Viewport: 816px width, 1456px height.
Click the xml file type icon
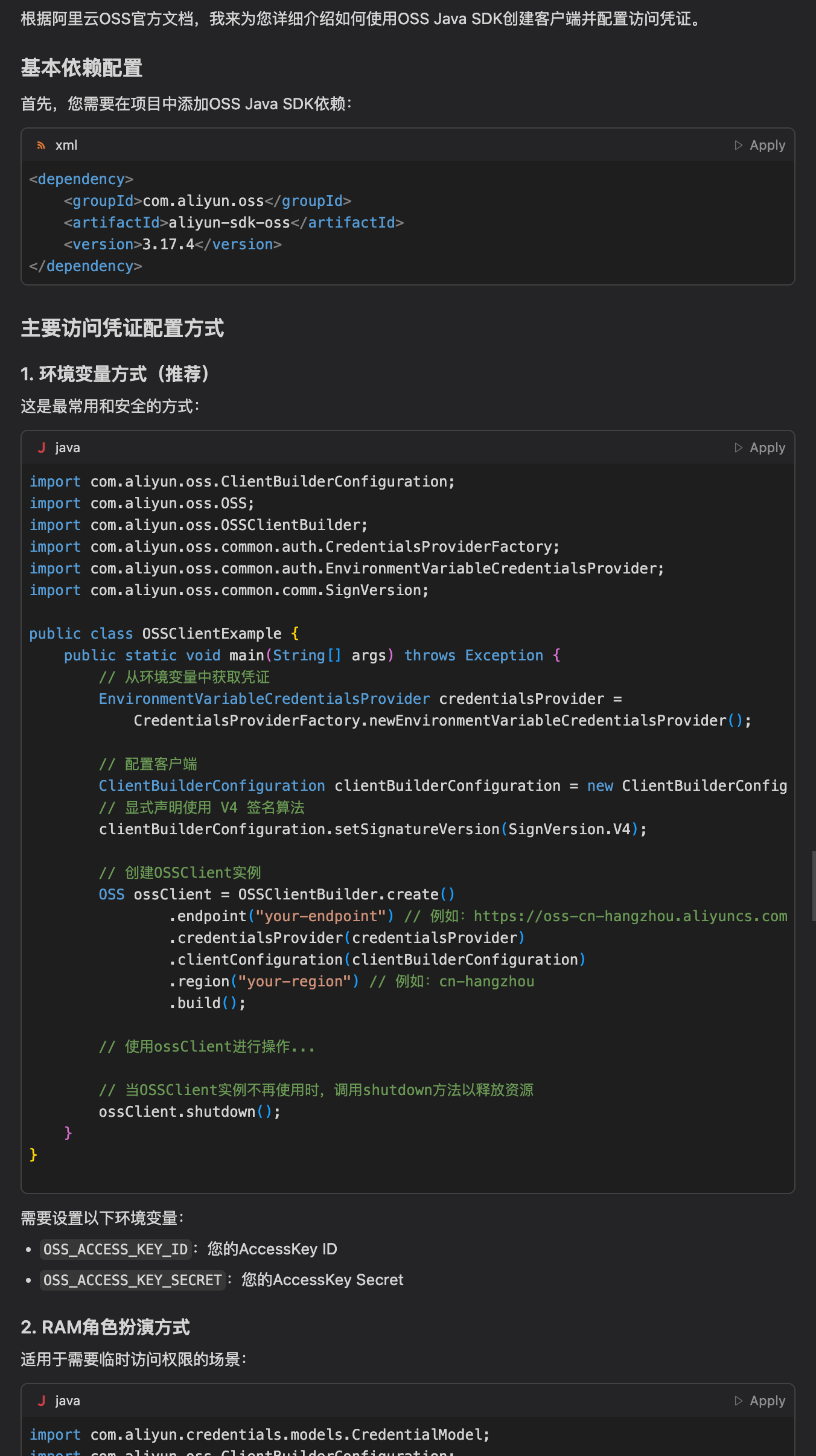click(x=41, y=145)
